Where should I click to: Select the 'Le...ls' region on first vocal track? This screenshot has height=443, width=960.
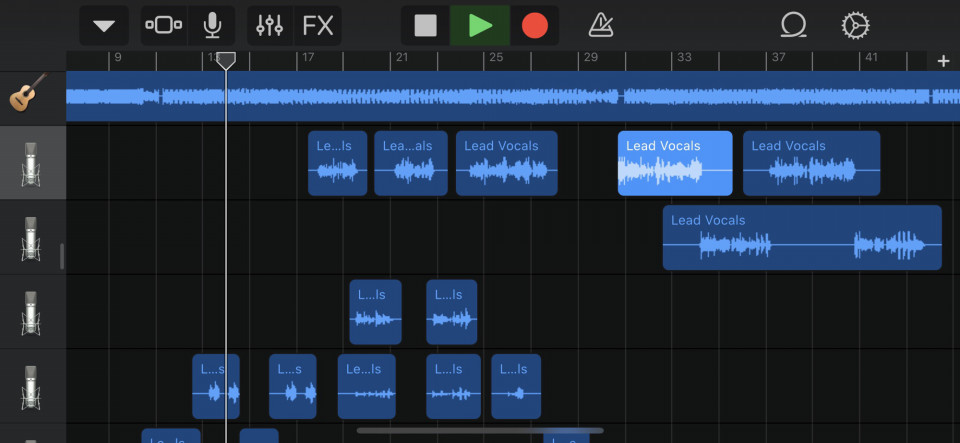tap(337, 163)
